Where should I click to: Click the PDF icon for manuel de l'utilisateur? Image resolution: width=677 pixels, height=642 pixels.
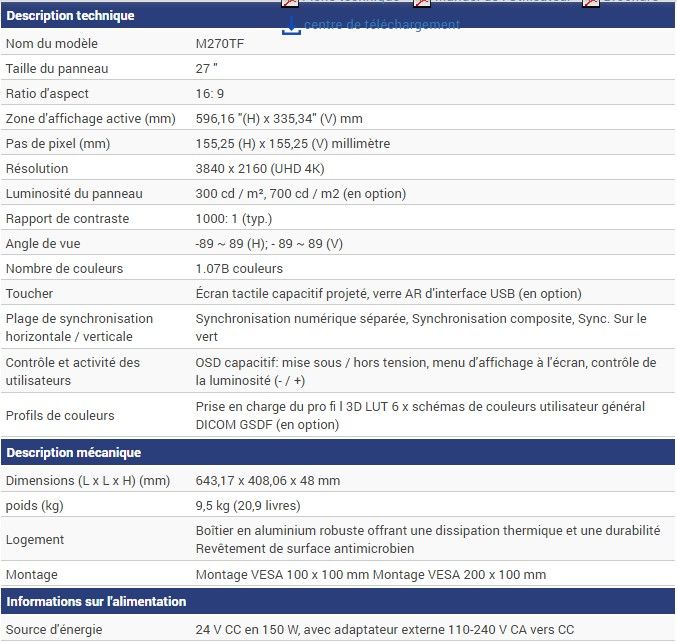[x=422, y=3]
